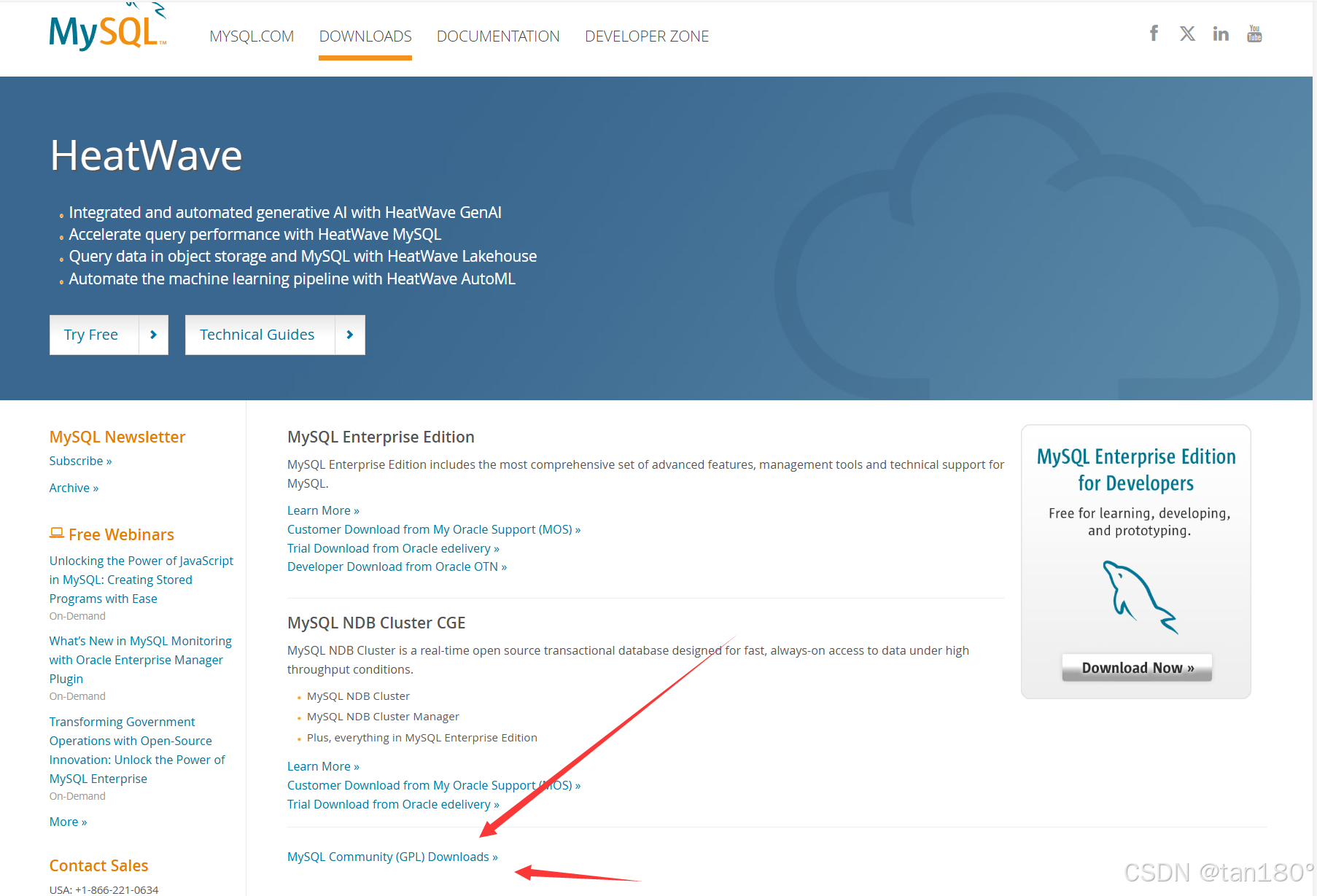Click the HeatWave Lakehouse bullet text
The width and height of the screenshot is (1317, 896).
[x=303, y=256]
